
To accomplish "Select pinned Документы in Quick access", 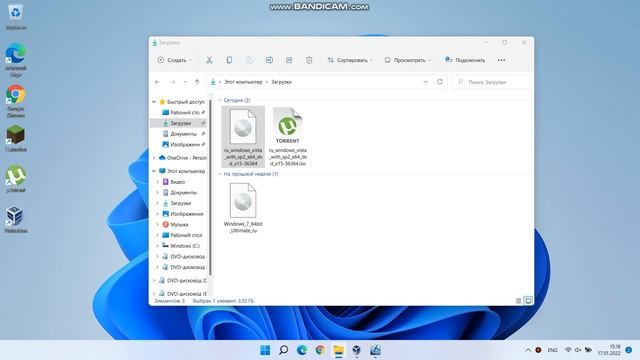I will [x=180, y=134].
